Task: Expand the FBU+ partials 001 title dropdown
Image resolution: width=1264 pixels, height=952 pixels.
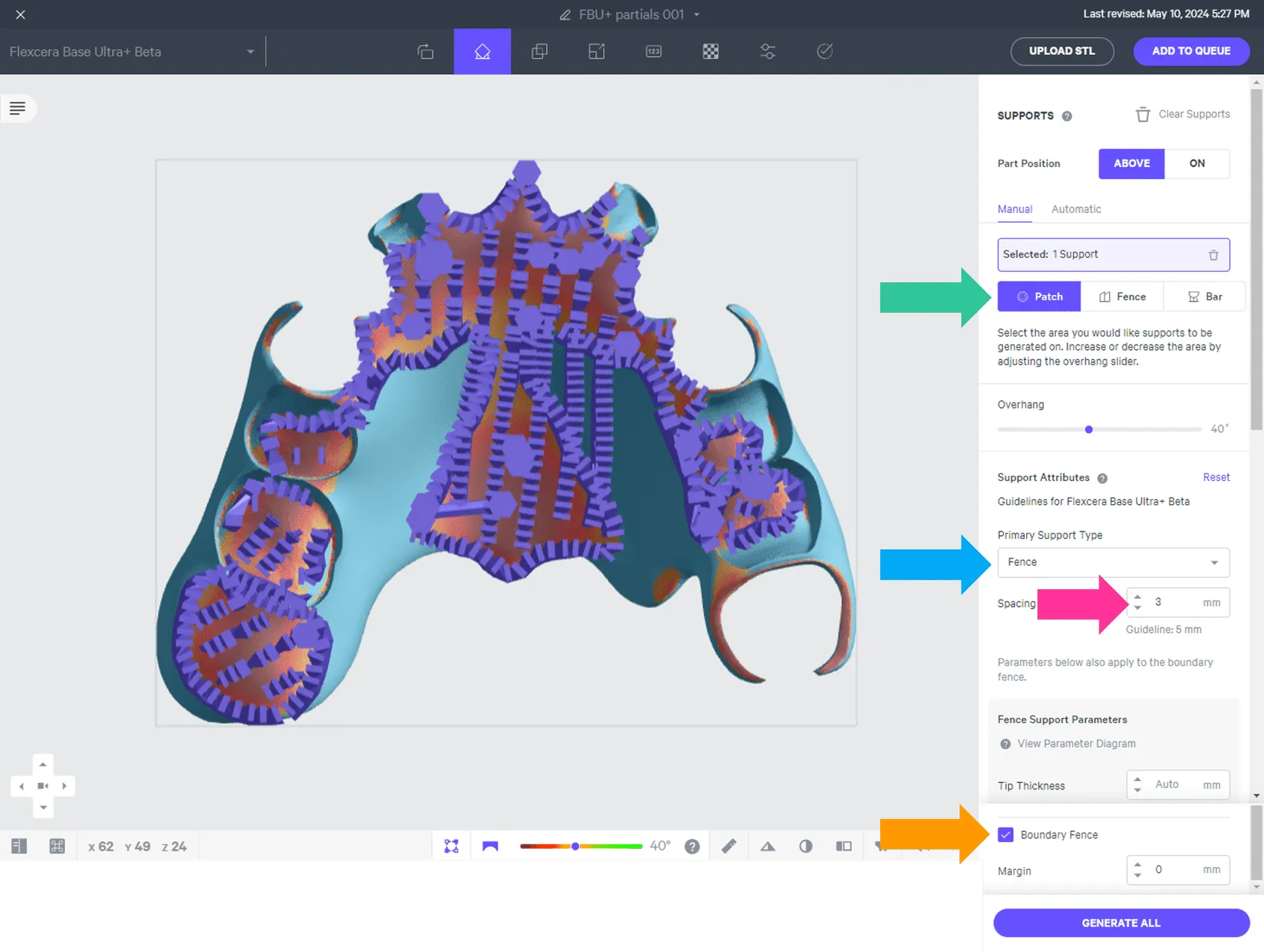Action: [x=697, y=14]
